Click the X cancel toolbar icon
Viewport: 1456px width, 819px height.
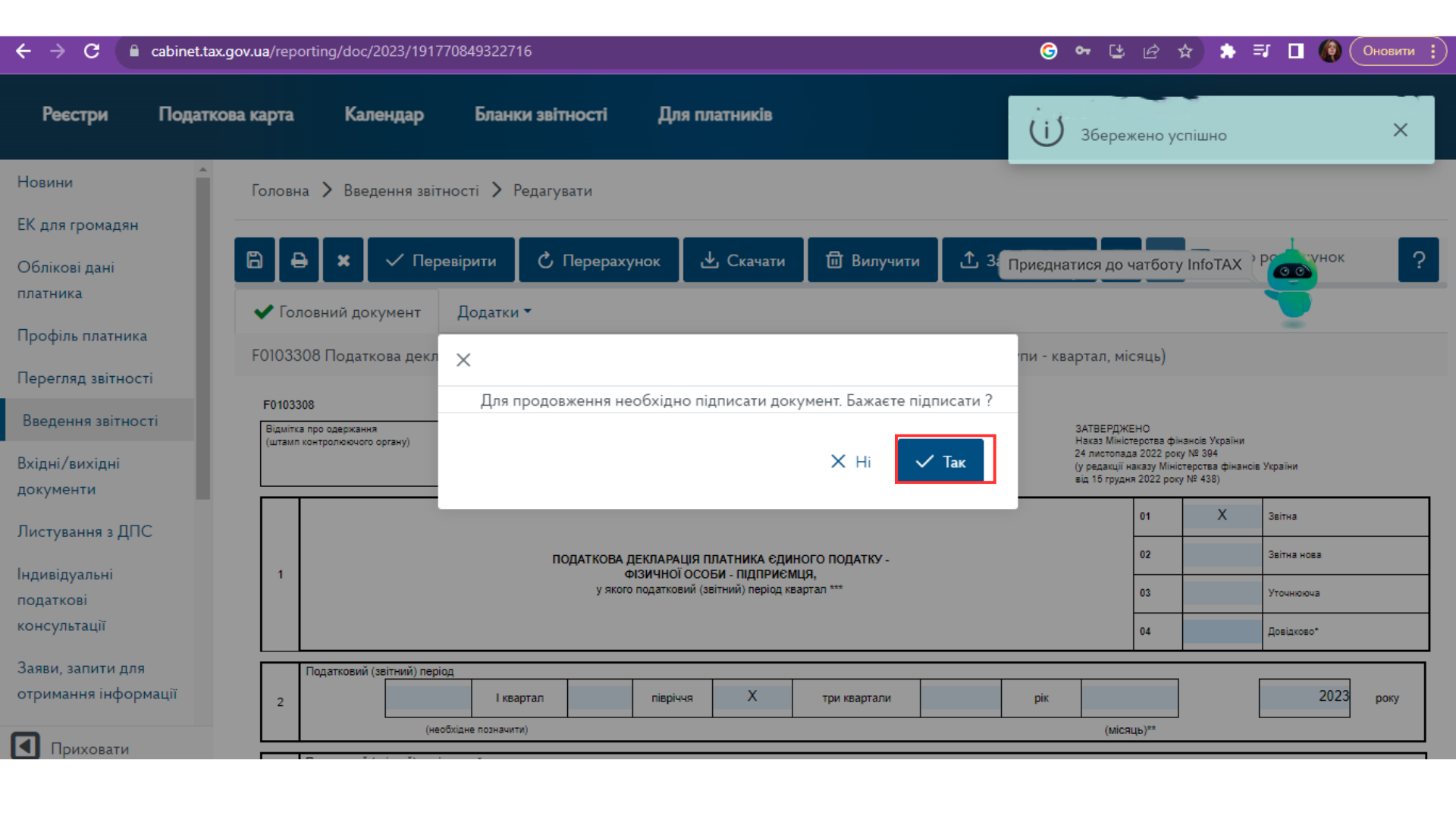pos(344,260)
